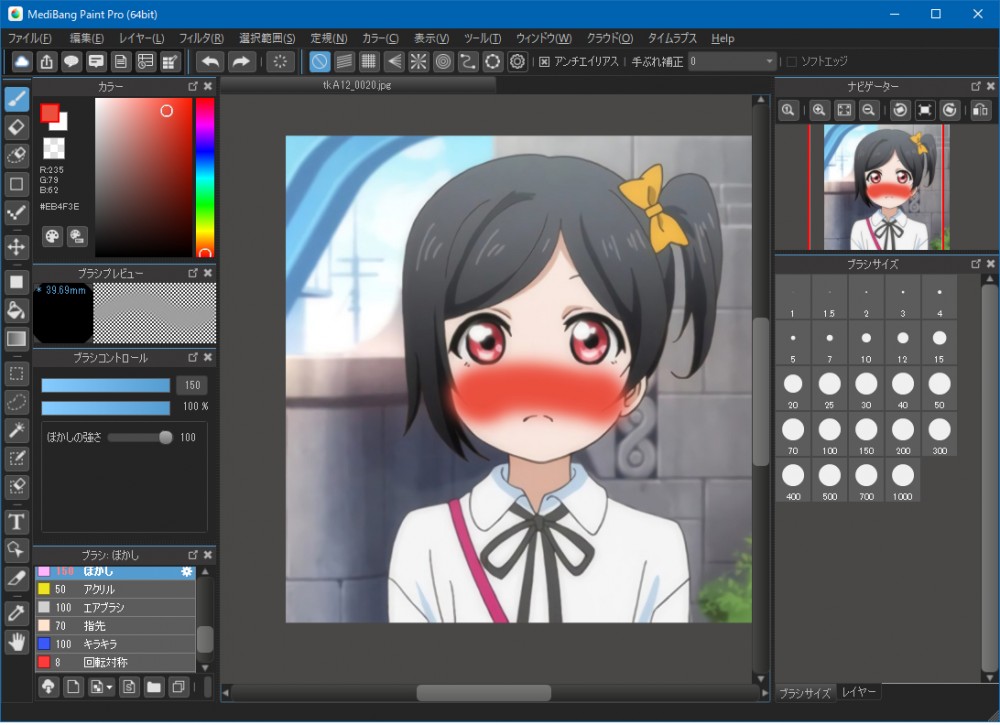Redo the undone action
This screenshot has height=725, width=1000.
pyautogui.click(x=241, y=62)
